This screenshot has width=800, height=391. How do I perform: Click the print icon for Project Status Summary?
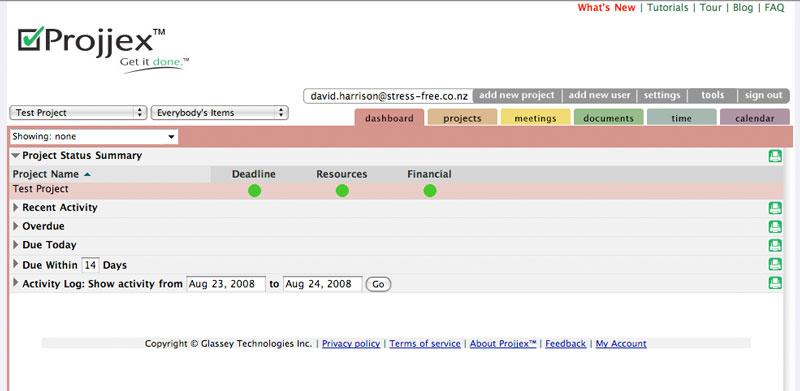click(775, 156)
